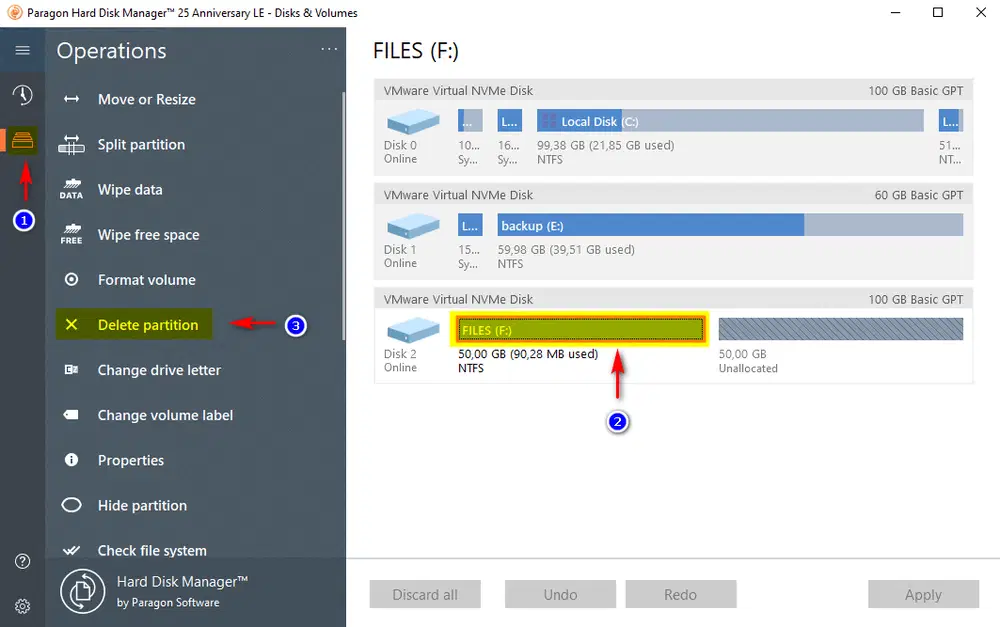Choose Wipe data operation

click(130, 189)
